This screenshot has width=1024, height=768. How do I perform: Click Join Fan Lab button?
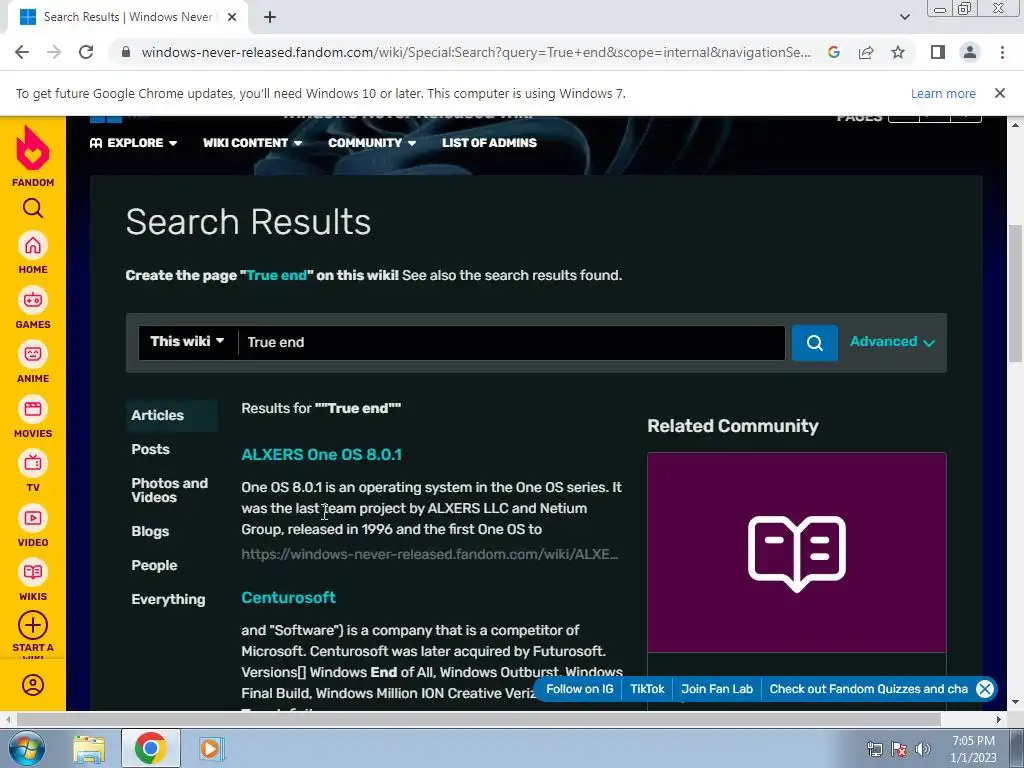(x=717, y=689)
